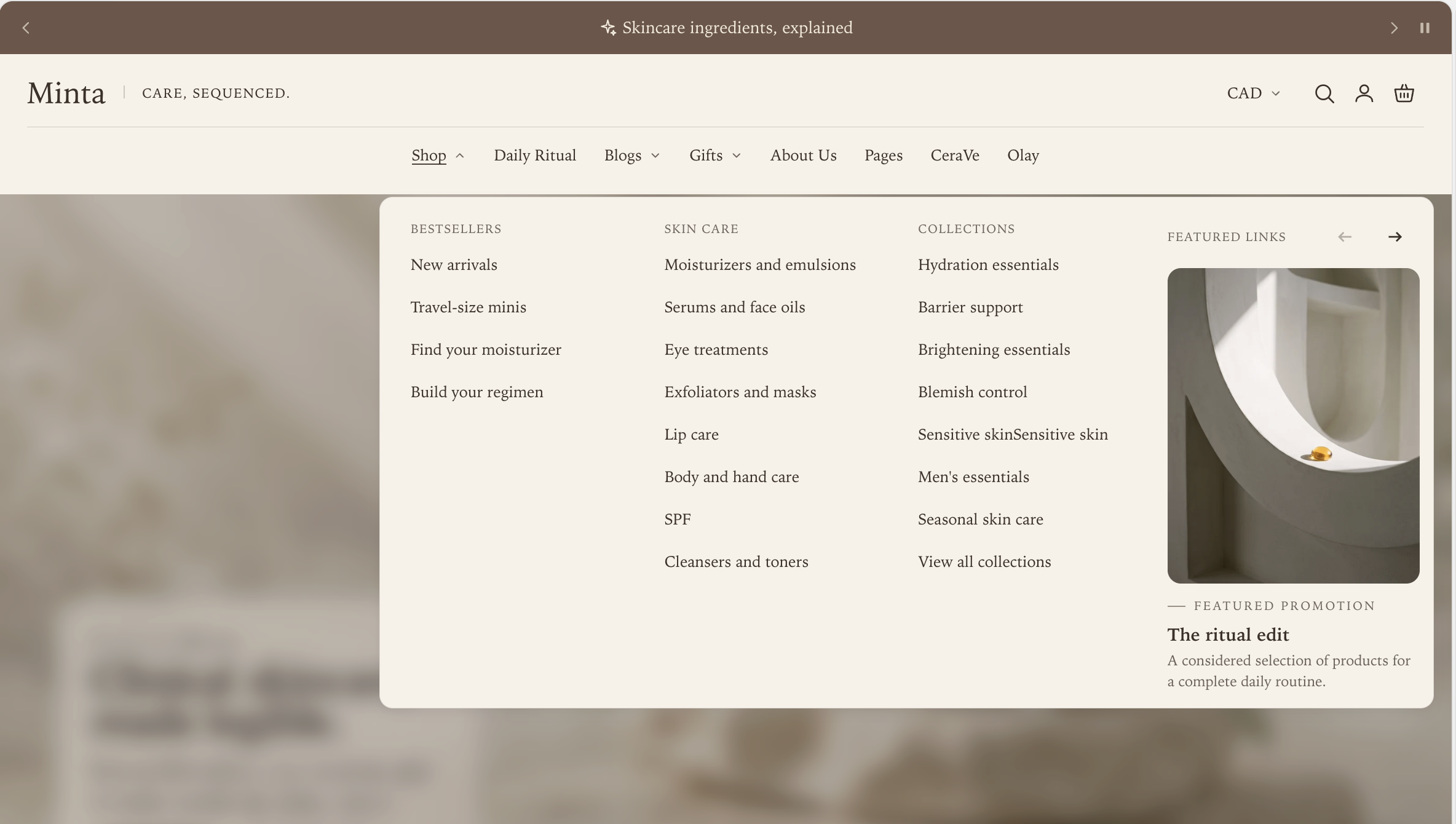Open Skincare ingredients, explained announcement

[737, 28]
